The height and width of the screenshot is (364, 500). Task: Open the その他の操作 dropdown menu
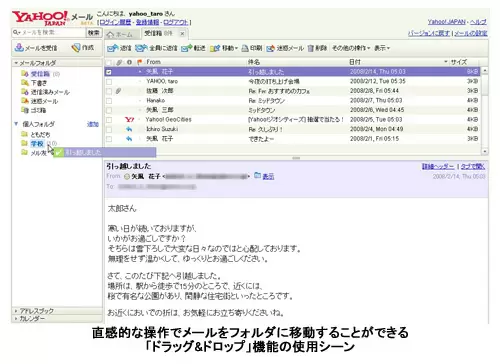pos(351,48)
